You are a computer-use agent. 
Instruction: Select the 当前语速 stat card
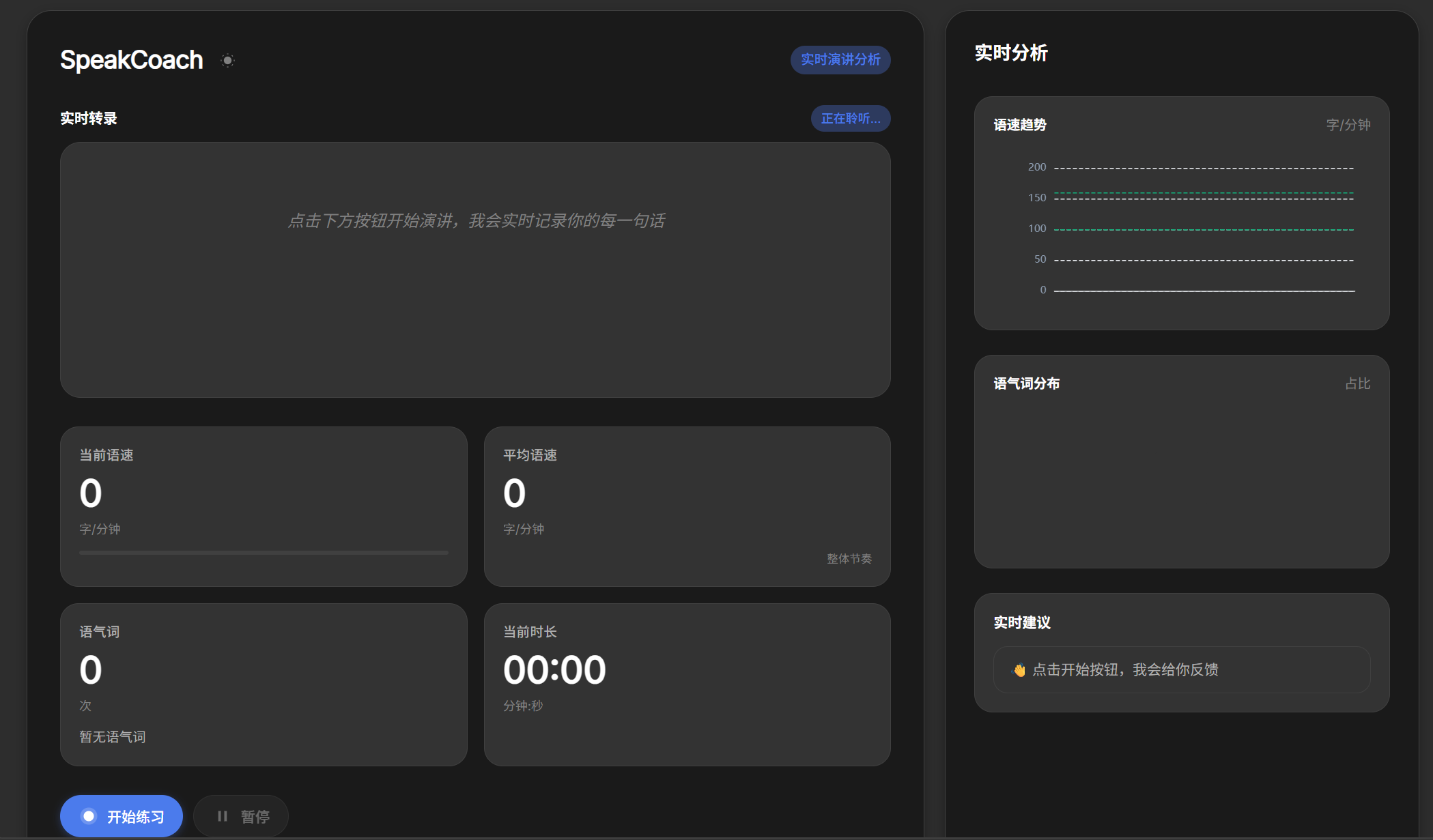(264, 506)
